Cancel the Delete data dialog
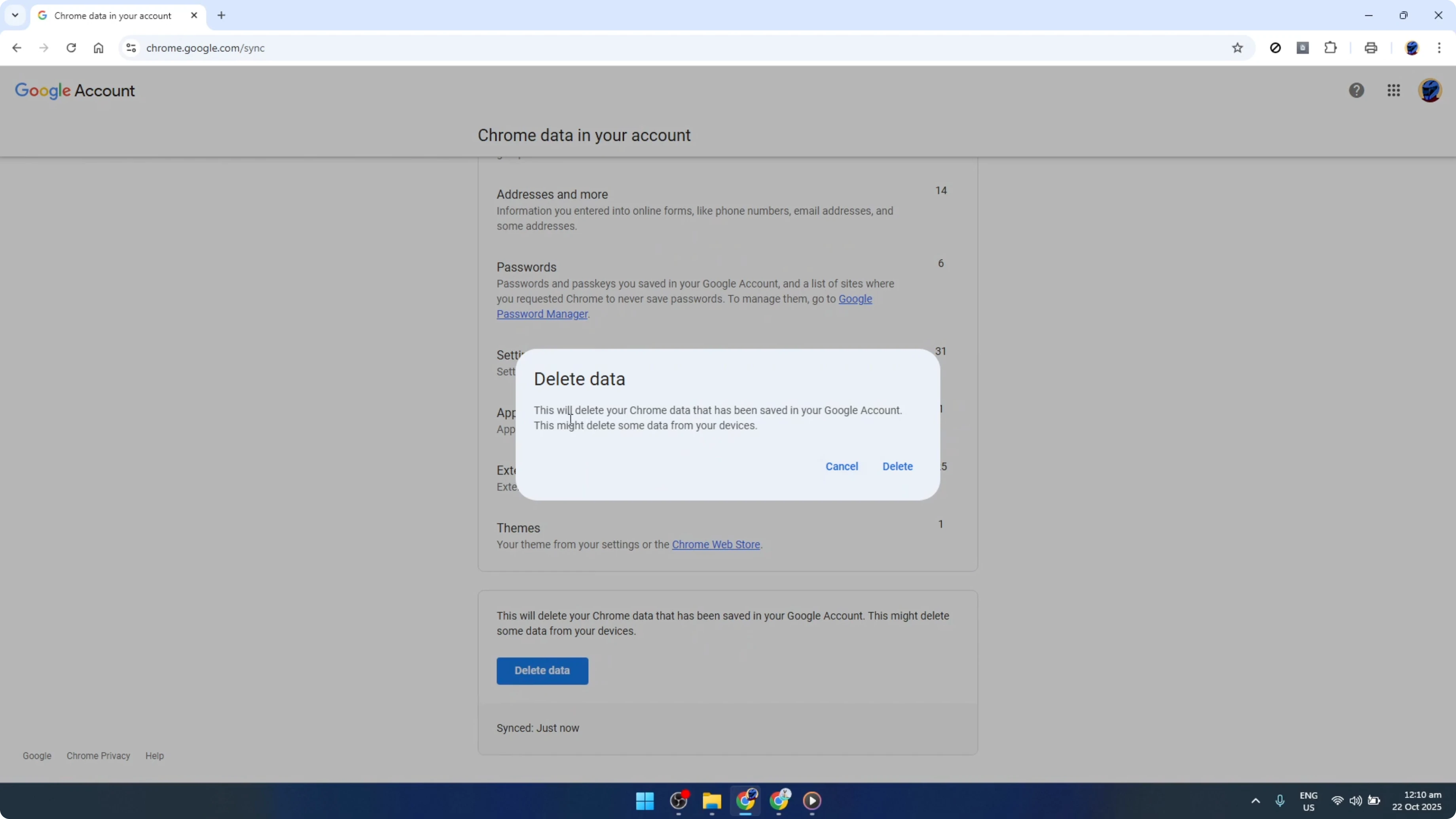The image size is (1456, 819). tap(842, 466)
